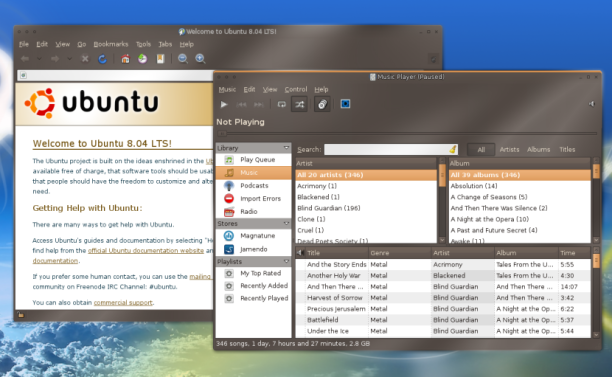
Task: Open Recently Played playlist
Action: pos(253,298)
